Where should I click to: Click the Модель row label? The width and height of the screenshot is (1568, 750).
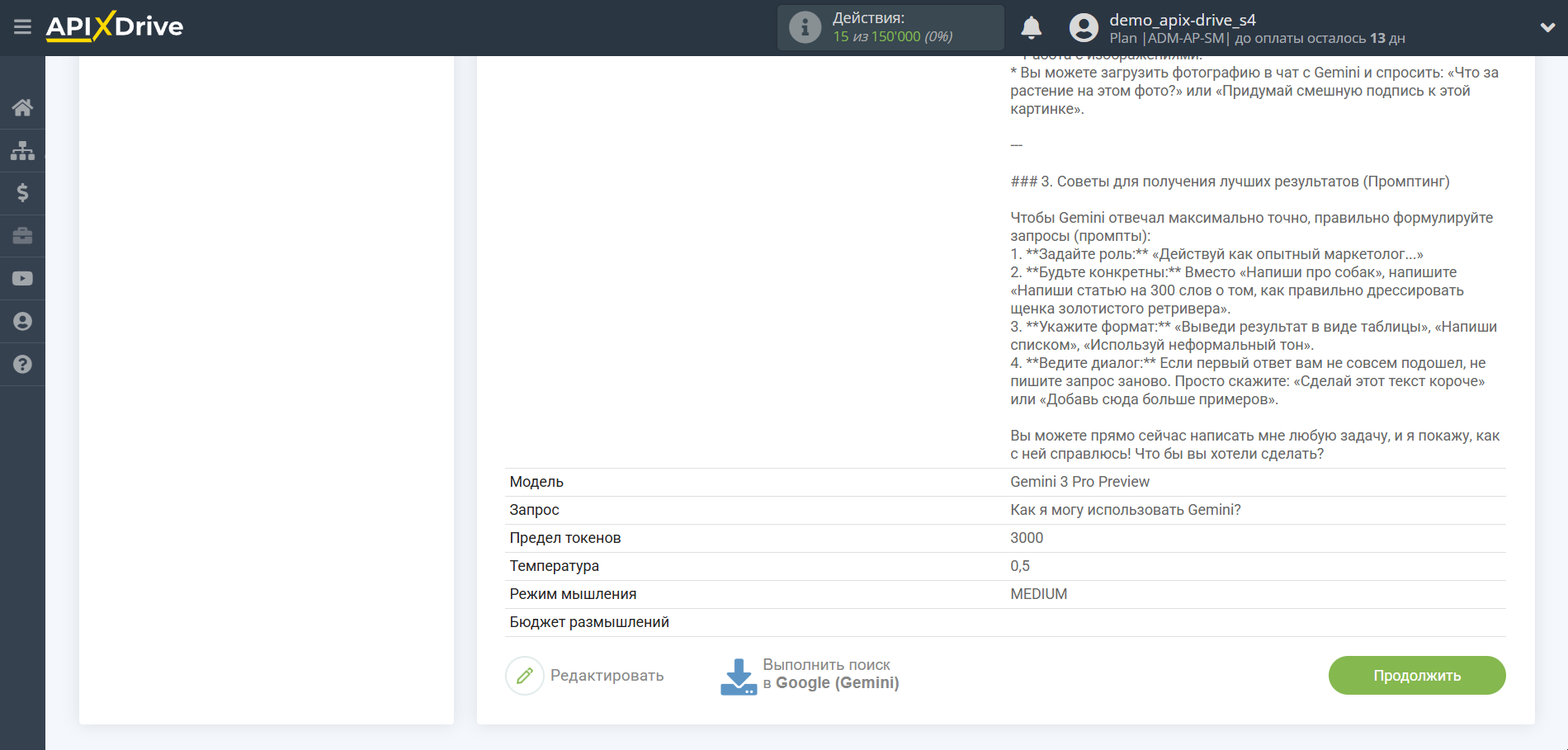click(536, 482)
